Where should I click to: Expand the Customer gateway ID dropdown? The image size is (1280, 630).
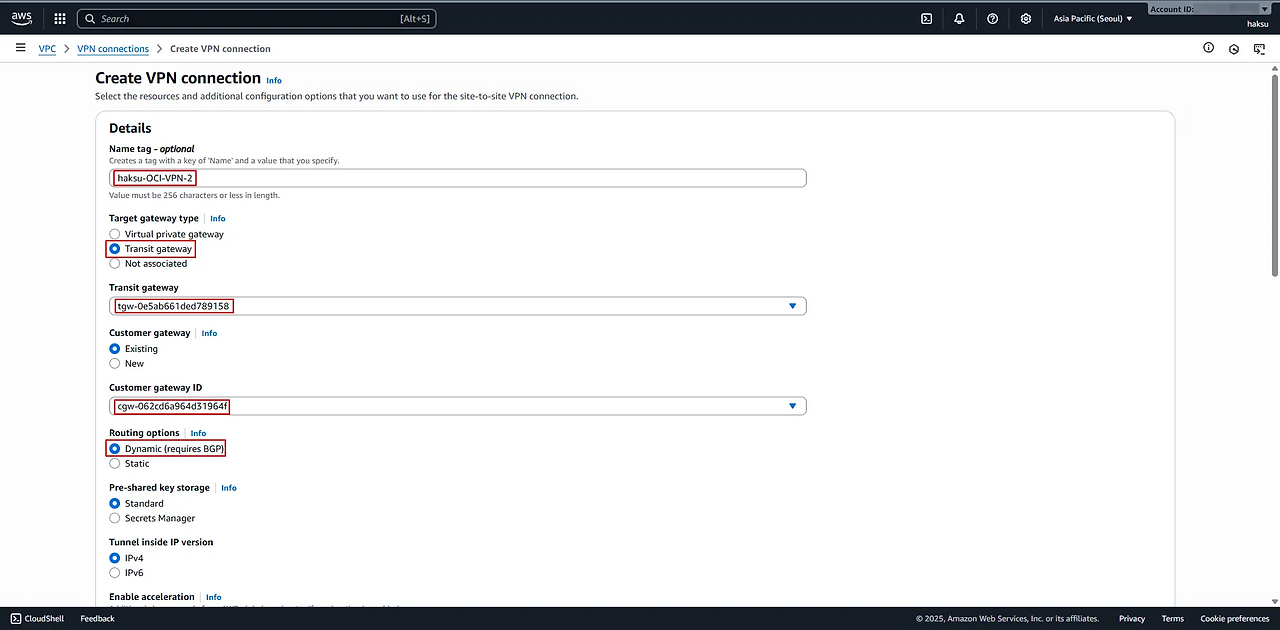tap(792, 406)
